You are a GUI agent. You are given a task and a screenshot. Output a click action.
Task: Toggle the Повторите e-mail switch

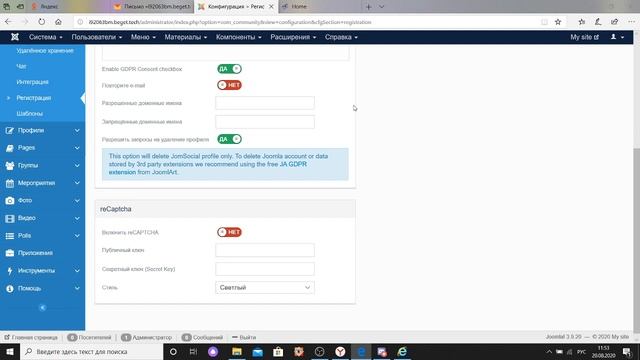click(229, 85)
